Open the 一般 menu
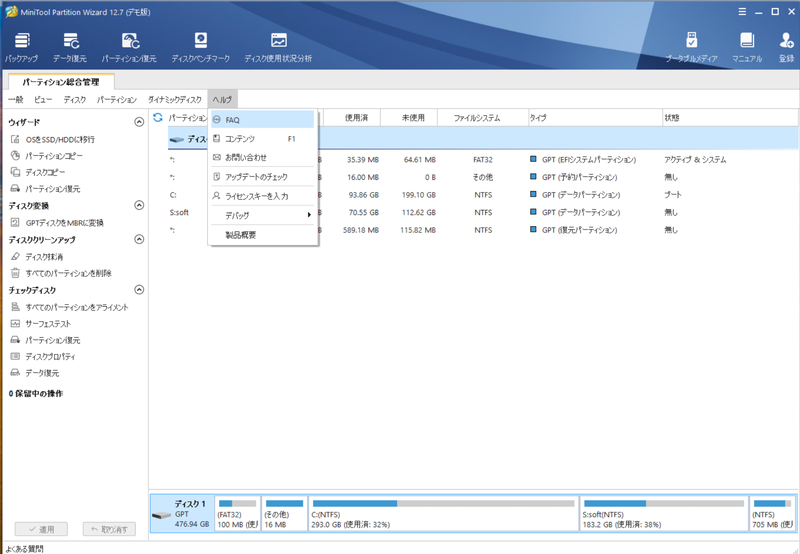 click(16, 99)
